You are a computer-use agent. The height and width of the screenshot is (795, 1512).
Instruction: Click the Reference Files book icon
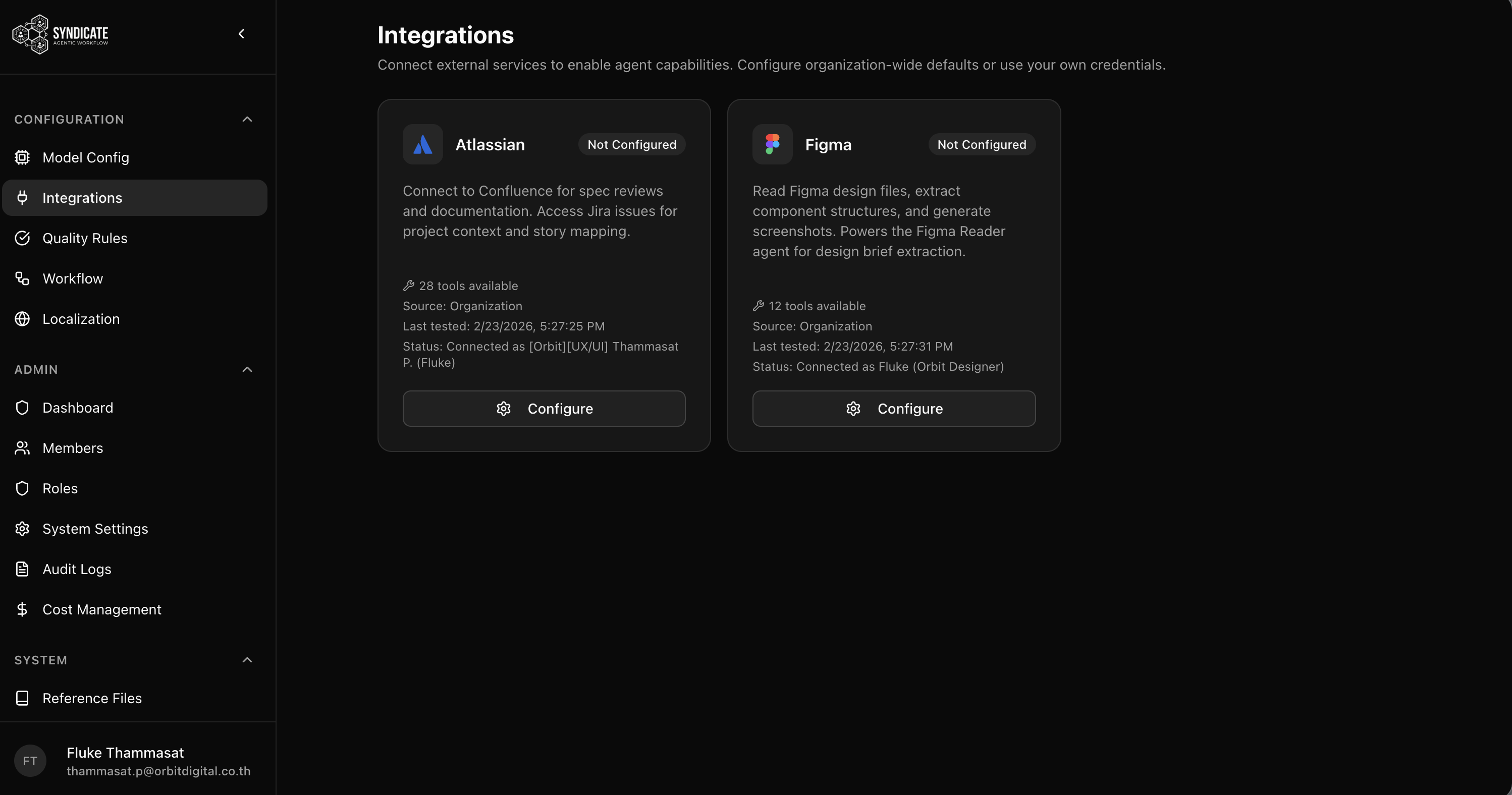(22, 698)
